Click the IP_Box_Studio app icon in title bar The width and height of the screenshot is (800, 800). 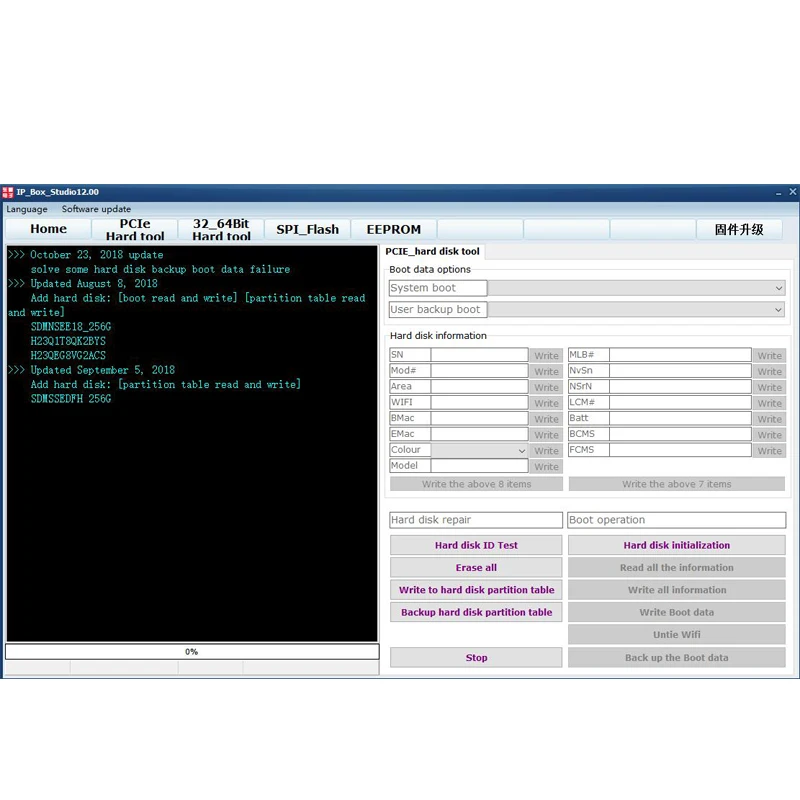coord(8,192)
